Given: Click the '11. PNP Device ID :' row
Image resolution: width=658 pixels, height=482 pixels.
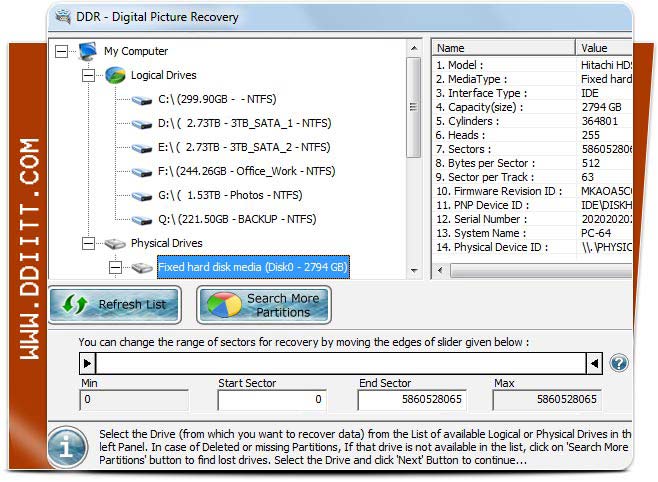Looking at the screenshot, I should tap(533, 205).
